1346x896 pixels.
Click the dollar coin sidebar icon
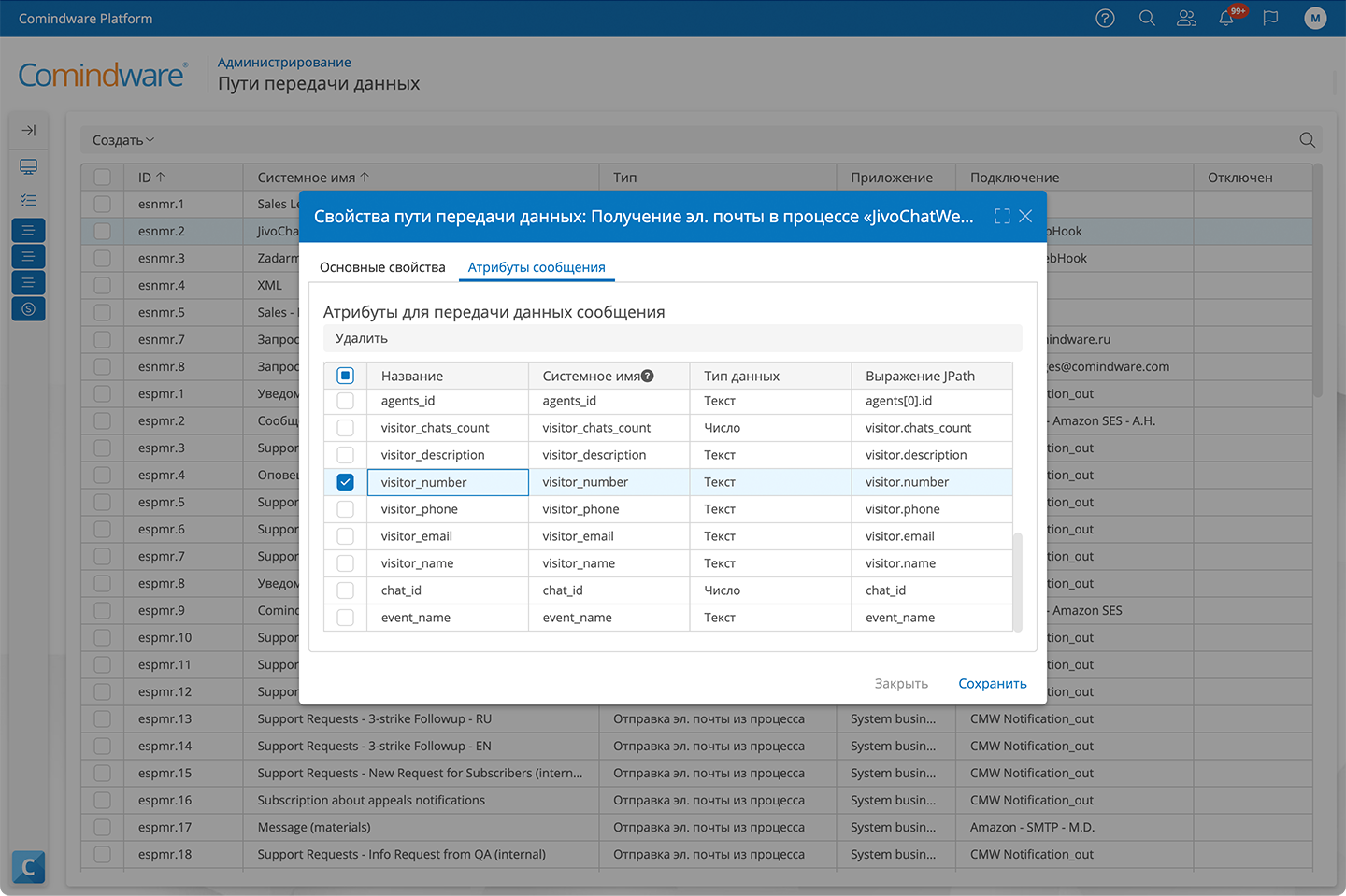click(28, 308)
